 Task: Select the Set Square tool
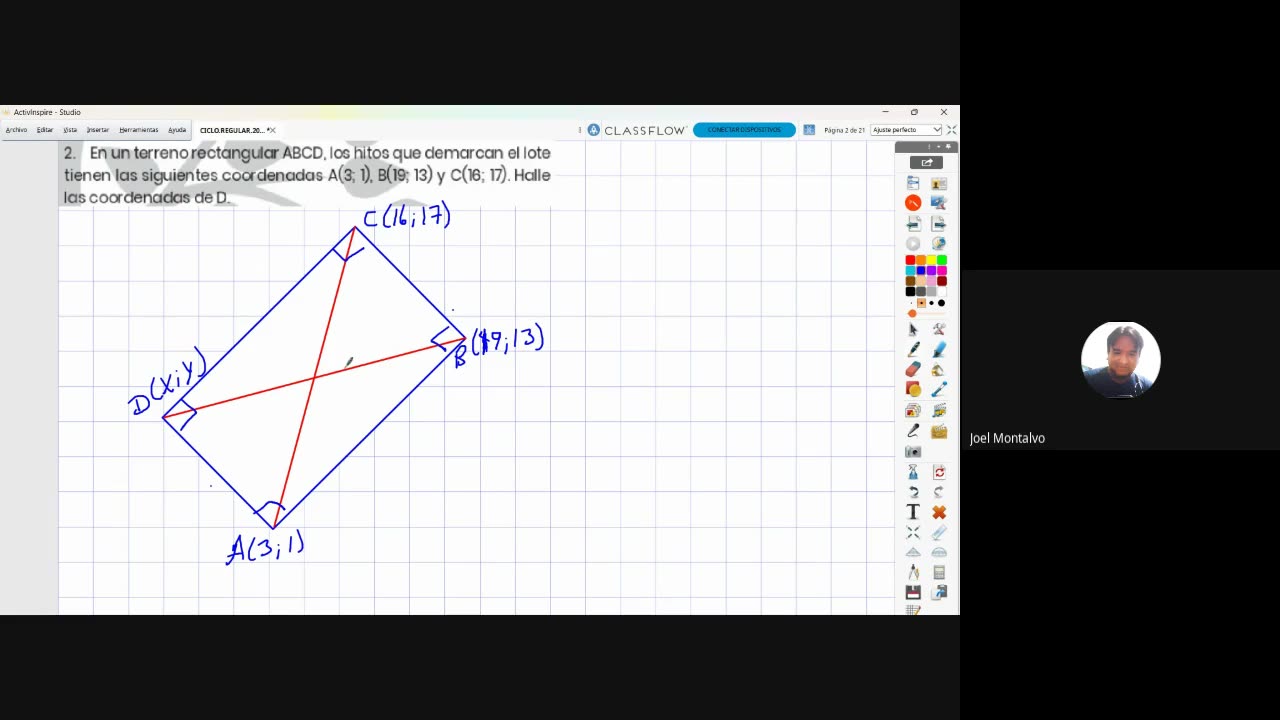913,552
